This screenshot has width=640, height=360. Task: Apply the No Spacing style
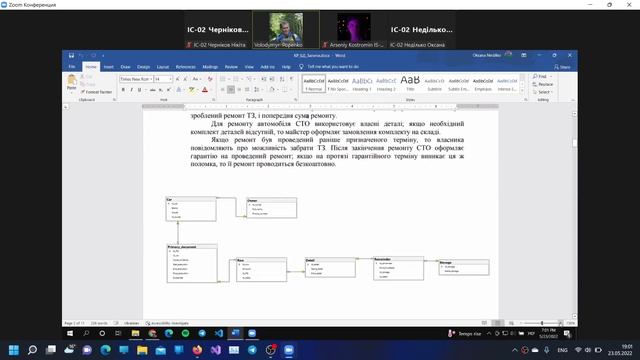tap(338, 84)
